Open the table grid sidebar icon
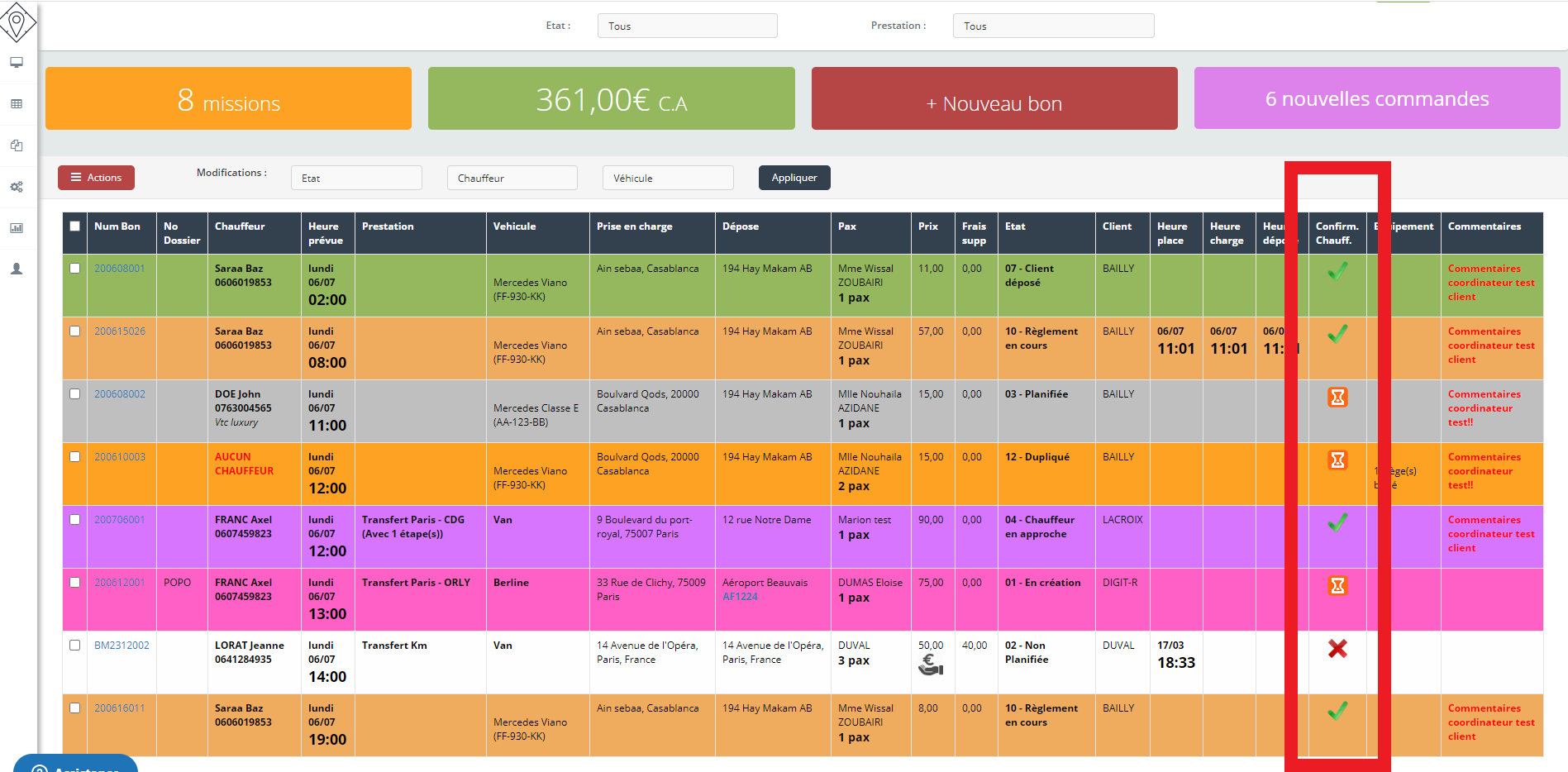Viewport: 1568px width, 772px height. click(17, 104)
